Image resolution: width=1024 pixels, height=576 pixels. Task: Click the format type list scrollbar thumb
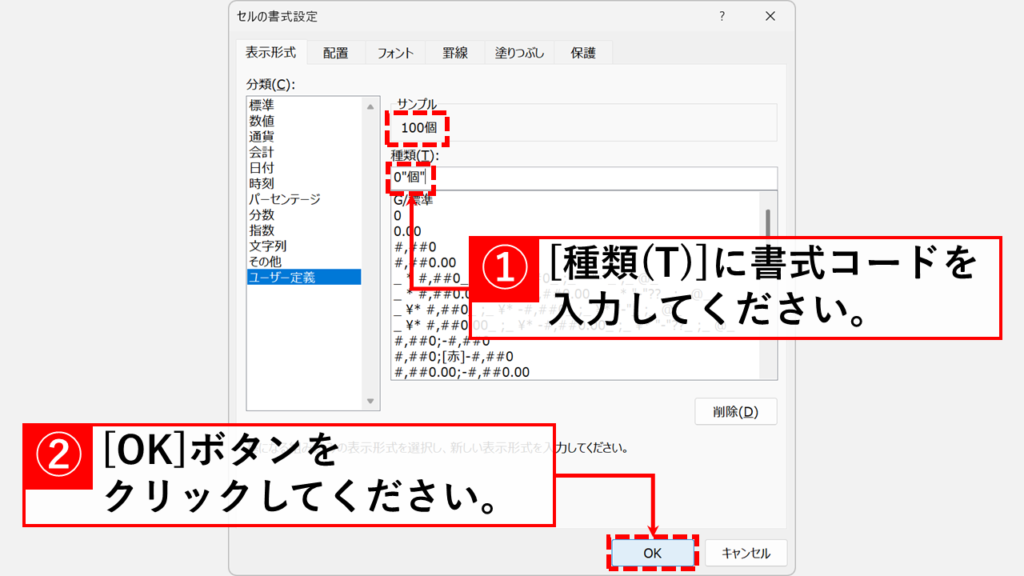768,223
